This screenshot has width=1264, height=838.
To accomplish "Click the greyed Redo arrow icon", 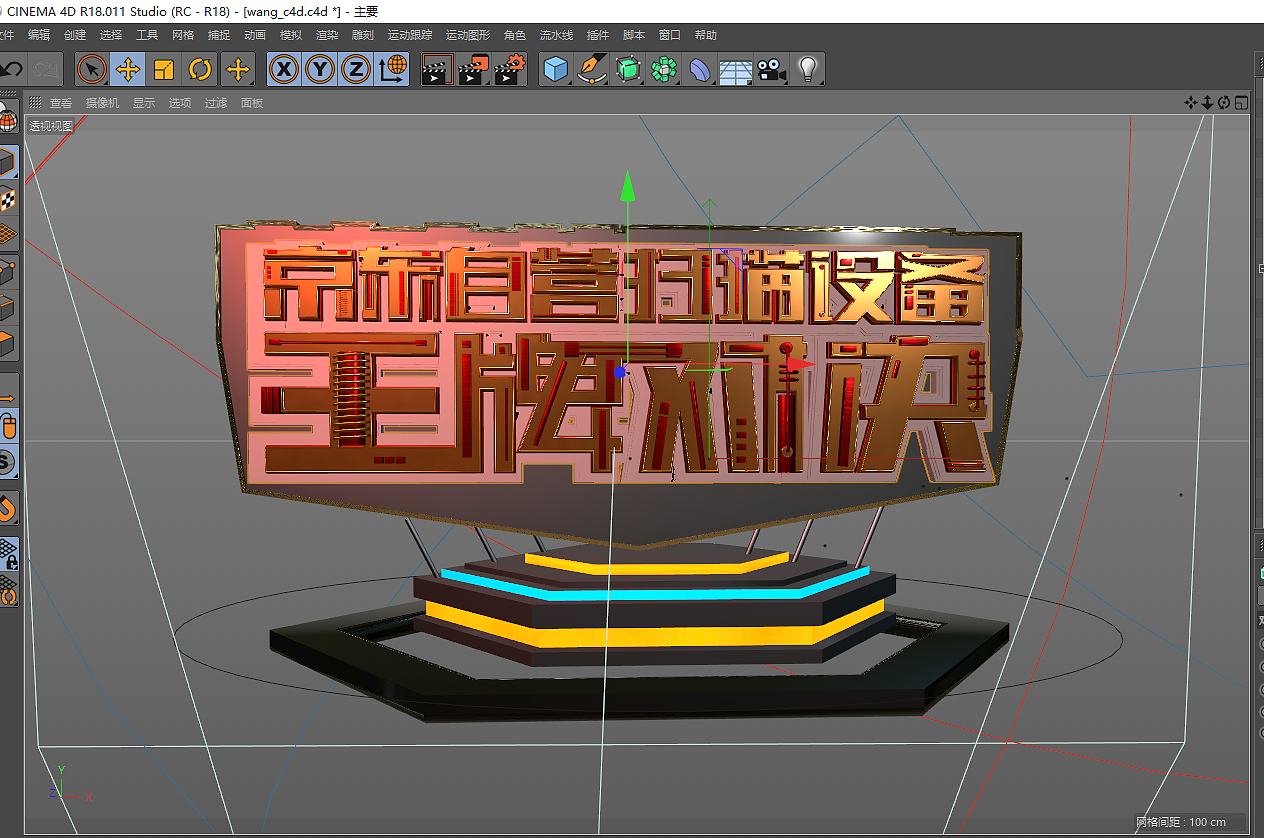I will (44, 69).
